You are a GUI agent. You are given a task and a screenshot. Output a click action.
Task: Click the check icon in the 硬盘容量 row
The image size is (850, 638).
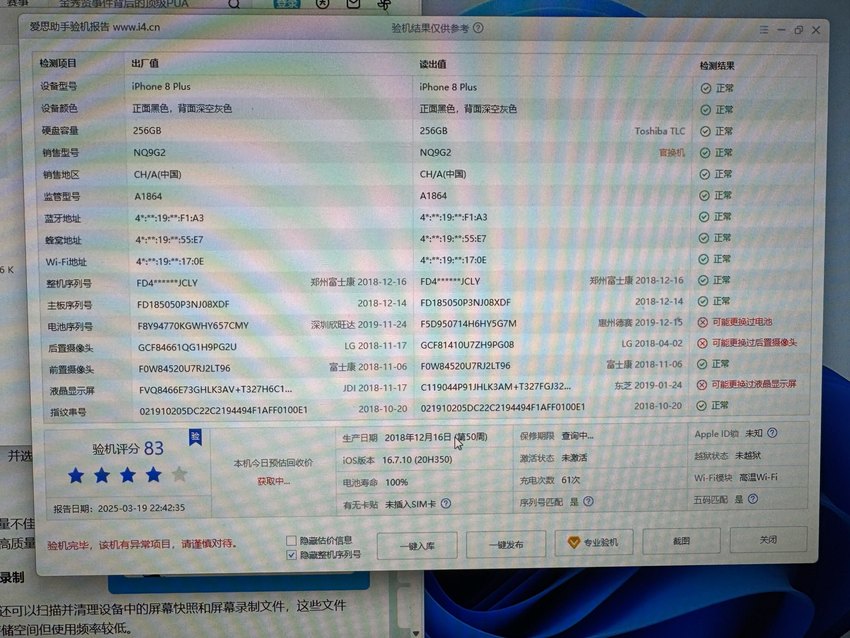(705, 132)
